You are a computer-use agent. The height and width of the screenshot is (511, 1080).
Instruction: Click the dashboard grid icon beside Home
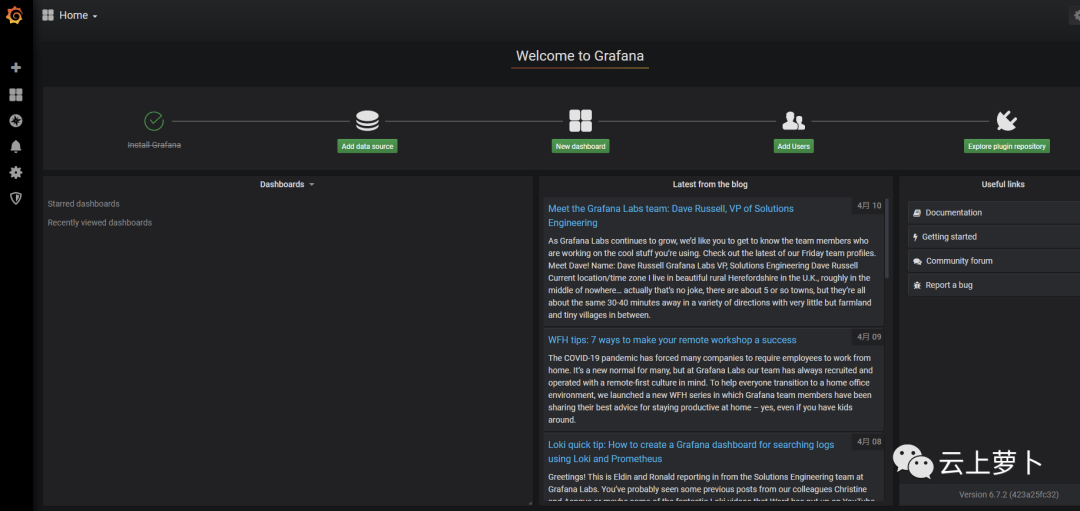point(48,15)
